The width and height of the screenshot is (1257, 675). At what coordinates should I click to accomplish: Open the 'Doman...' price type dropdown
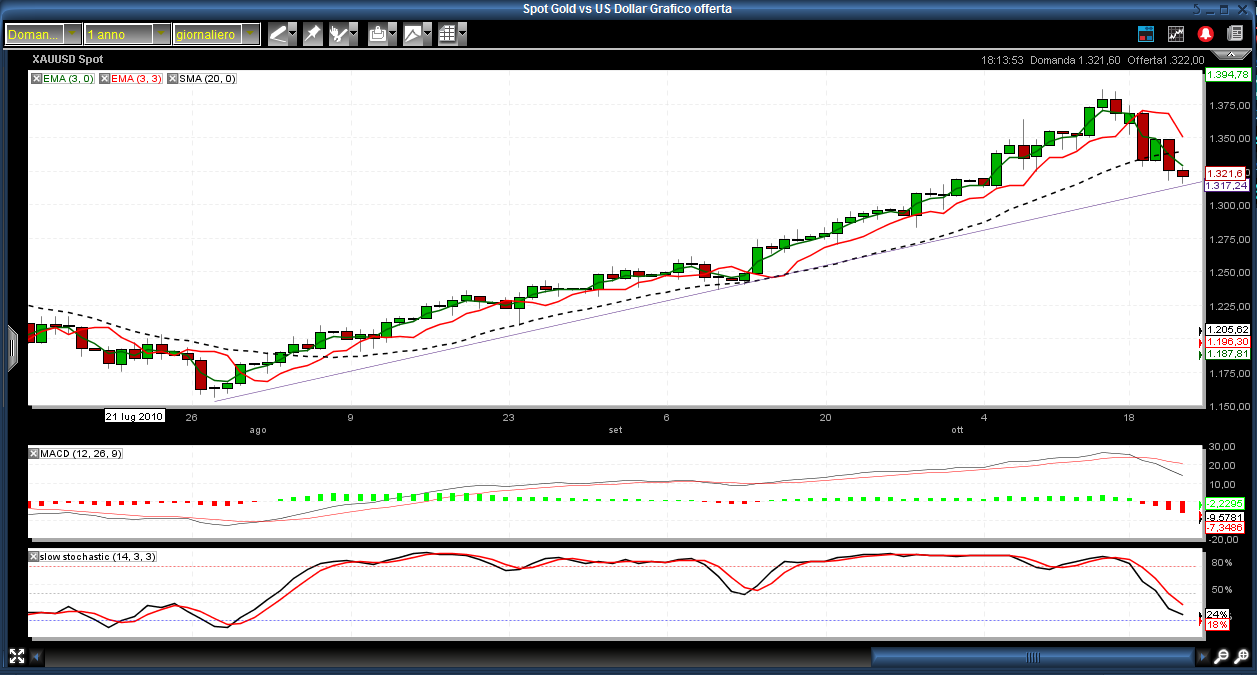71,35
